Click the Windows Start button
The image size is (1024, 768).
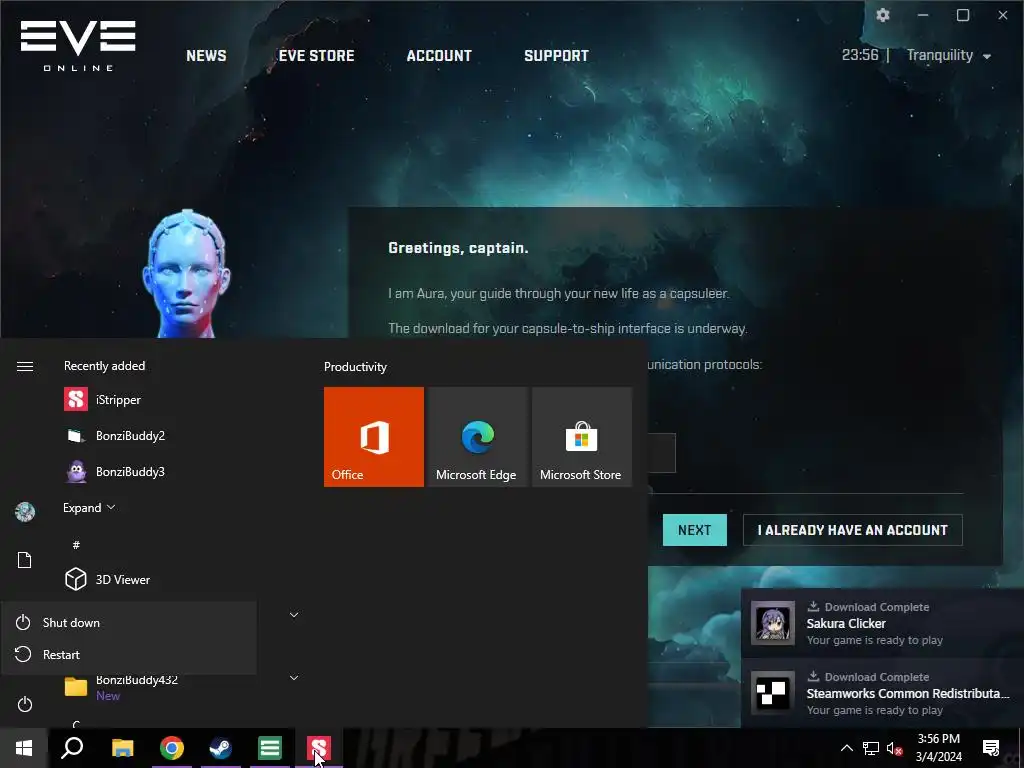click(24, 748)
